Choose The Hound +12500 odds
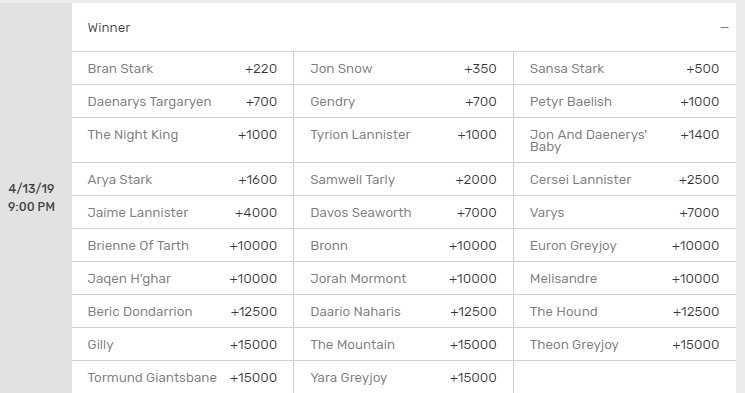The width and height of the screenshot is (745, 393). pos(625,311)
